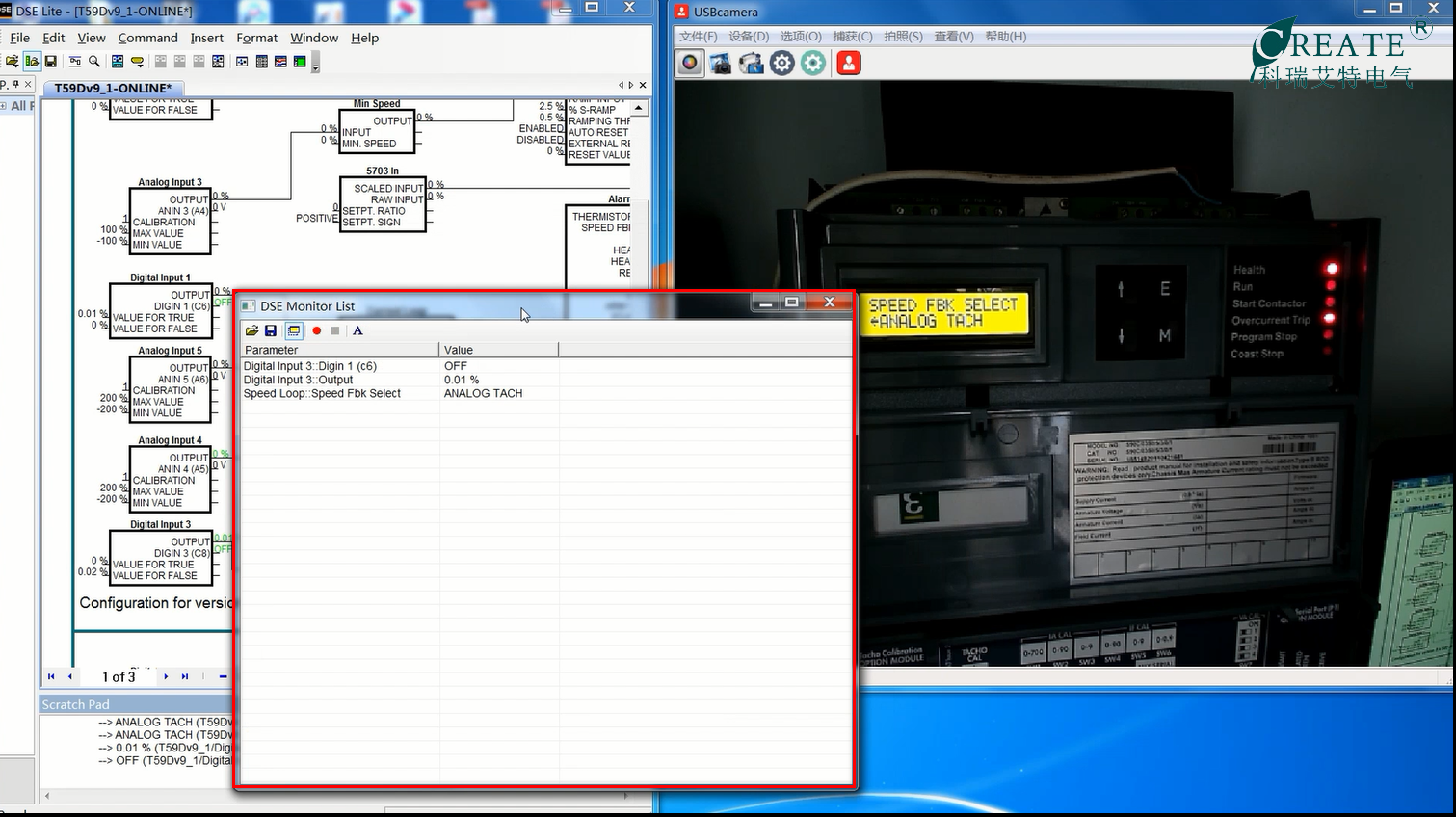Image resolution: width=1456 pixels, height=817 pixels.
Task: Open the Command menu in DSE Lite
Action: [x=148, y=38]
